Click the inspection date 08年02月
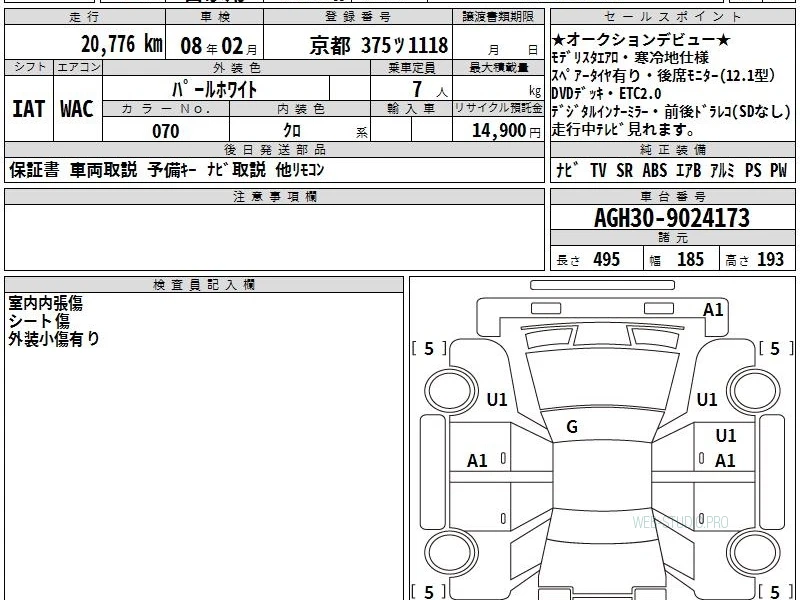The image size is (800, 600). [x=219, y=46]
